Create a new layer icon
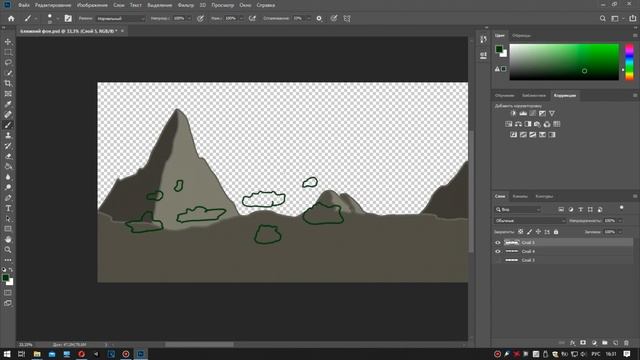Image resolution: width=640 pixels, height=360 pixels. tap(616, 343)
